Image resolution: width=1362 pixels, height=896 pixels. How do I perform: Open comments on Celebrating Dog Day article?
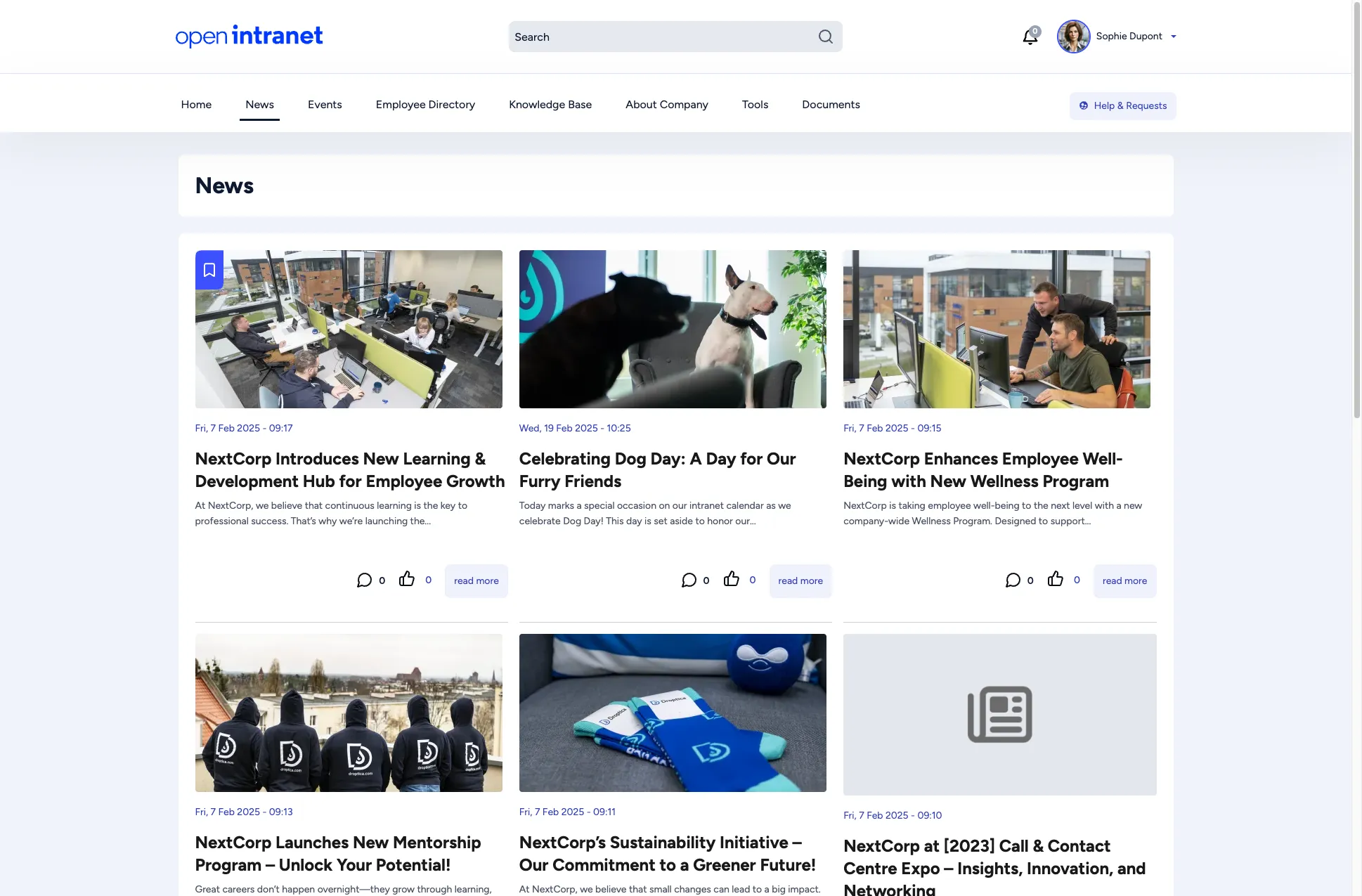click(689, 580)
